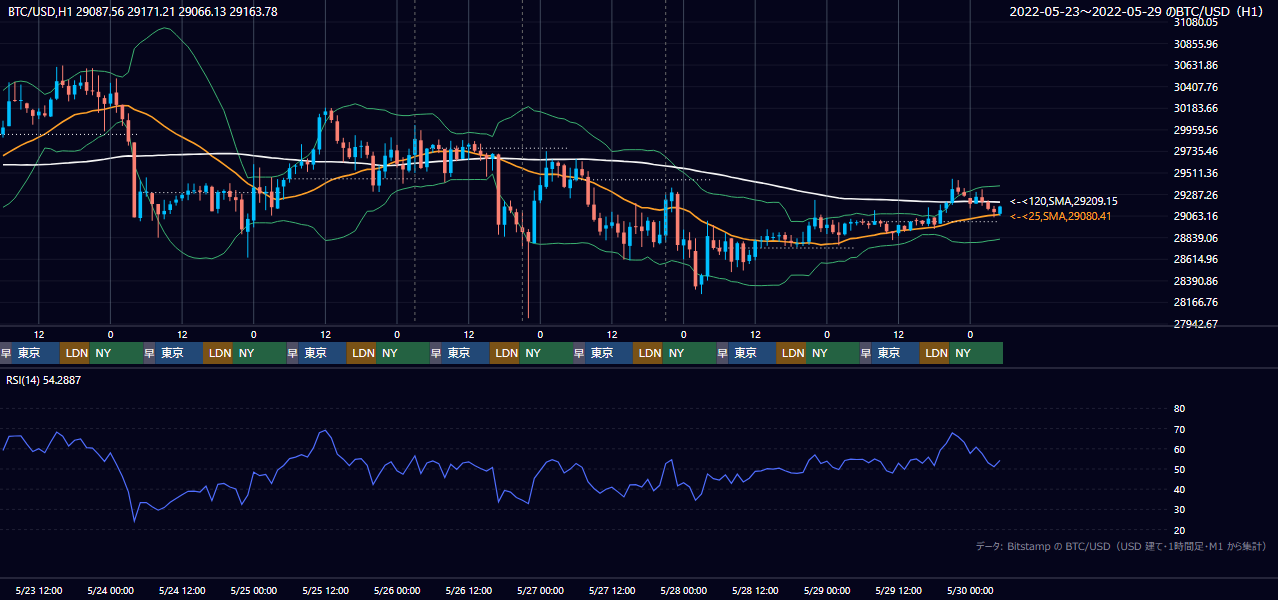Screen dimensions: 1278x600
Task: Click the 5/23 12:00 date label
Action: click(39, 591)
